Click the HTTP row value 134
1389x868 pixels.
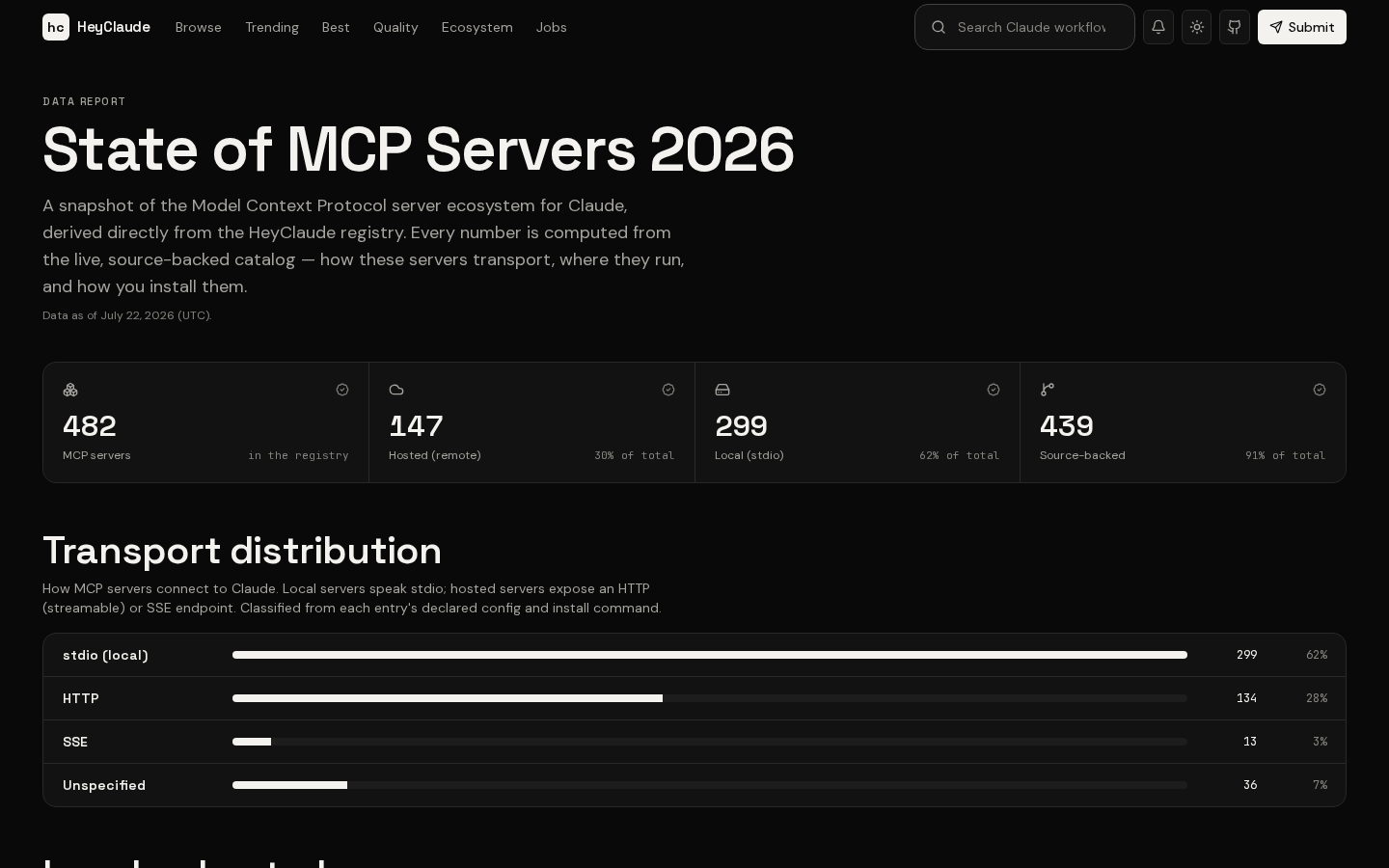(1247, 698)
